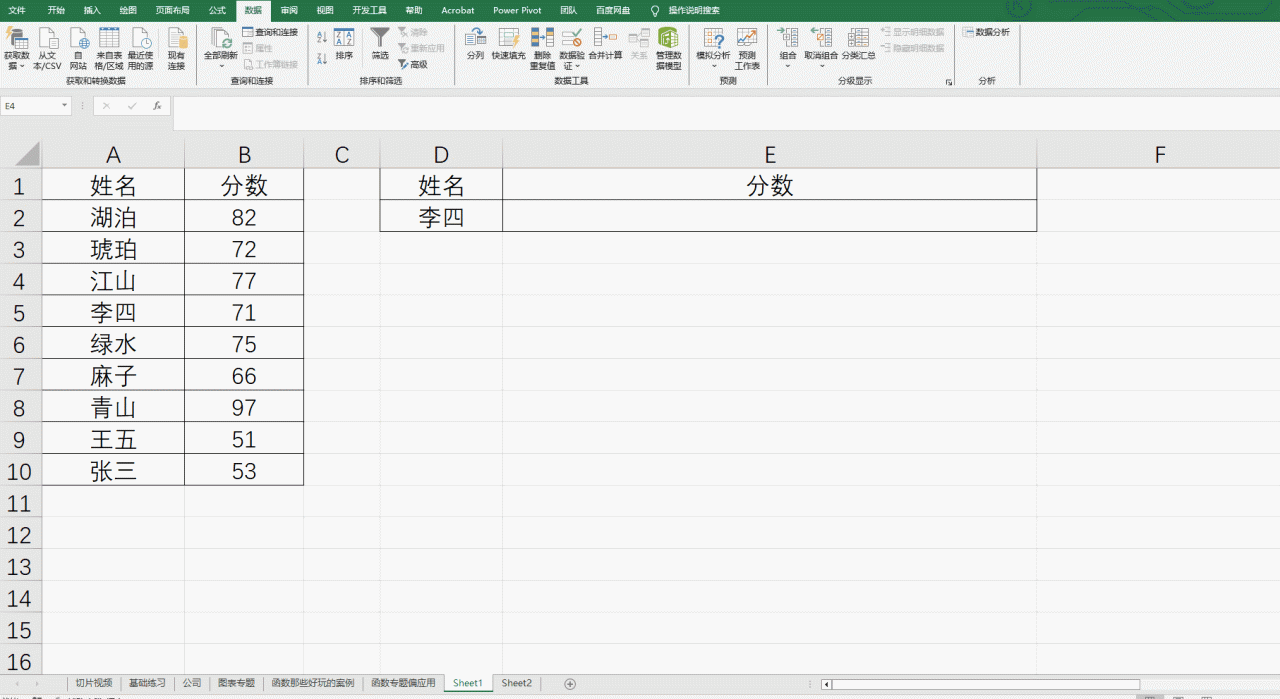Run Flash Fill (快速填充)

[x=508, y=44]
